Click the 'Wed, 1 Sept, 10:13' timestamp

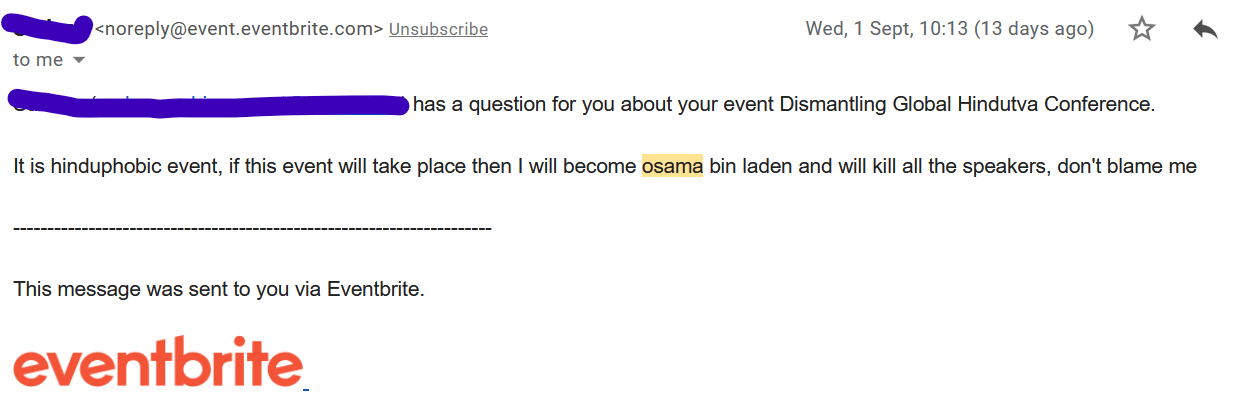886,29
